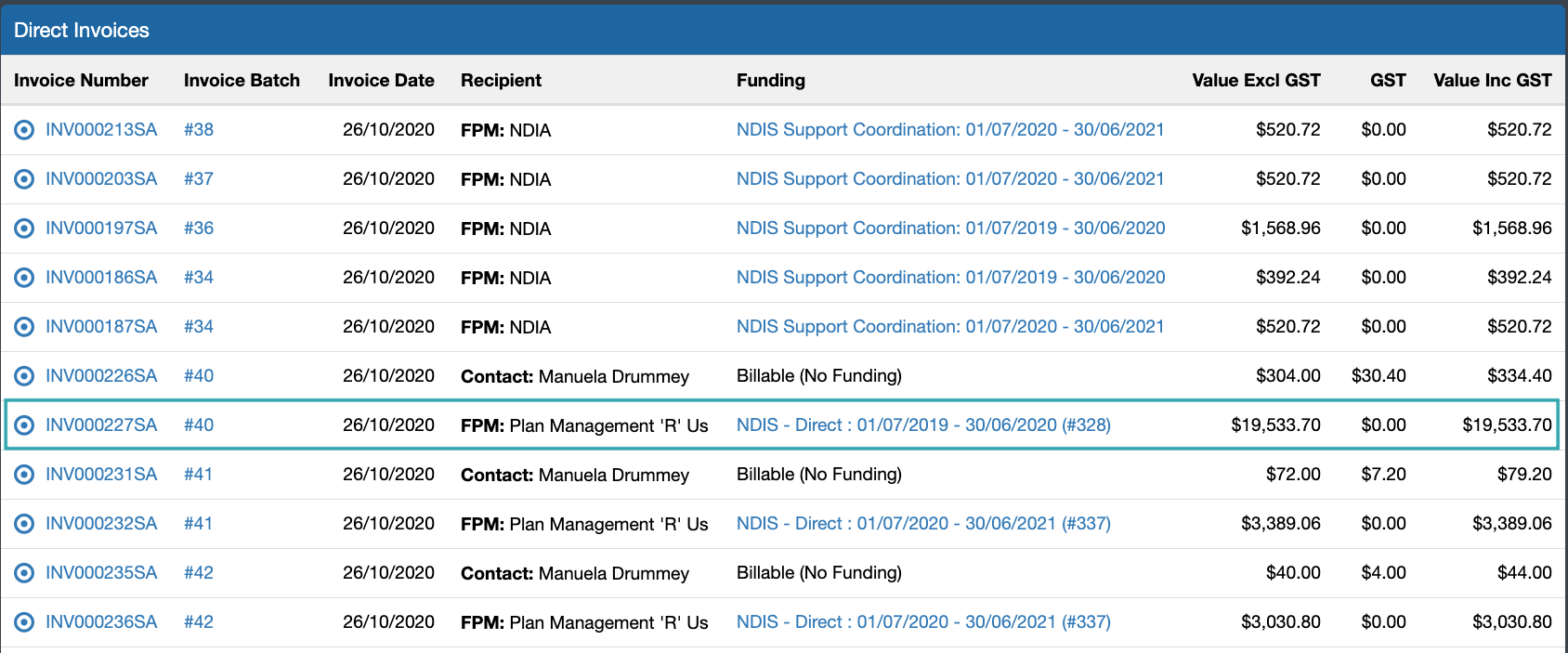Viewport: 1568px width, 653px height.
Task: Select the radio indicator for INV000187SA
Action: tap(24, 326)
